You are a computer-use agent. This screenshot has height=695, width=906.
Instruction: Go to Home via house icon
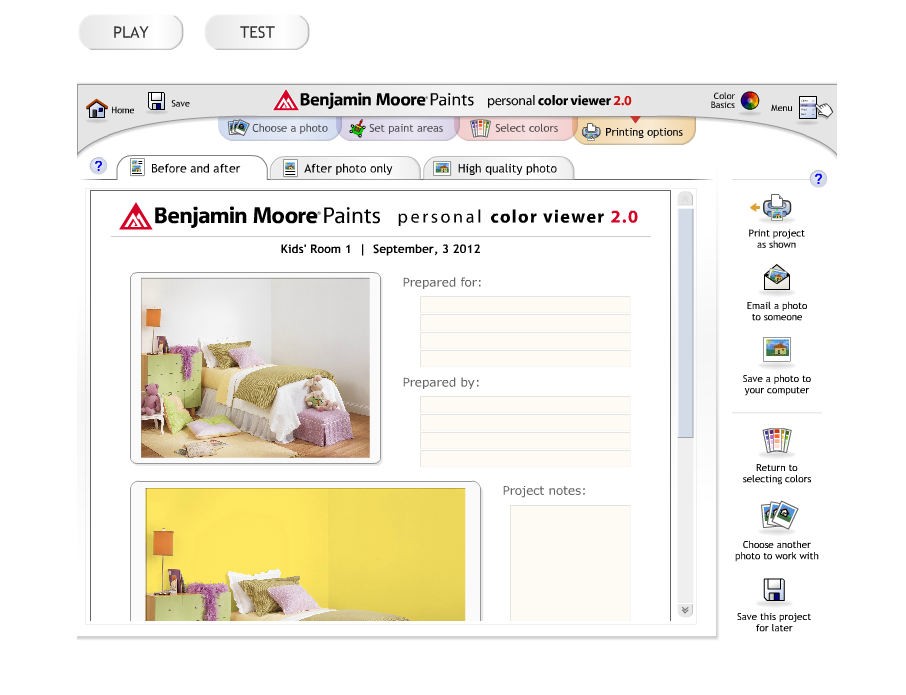coord(96,109)
